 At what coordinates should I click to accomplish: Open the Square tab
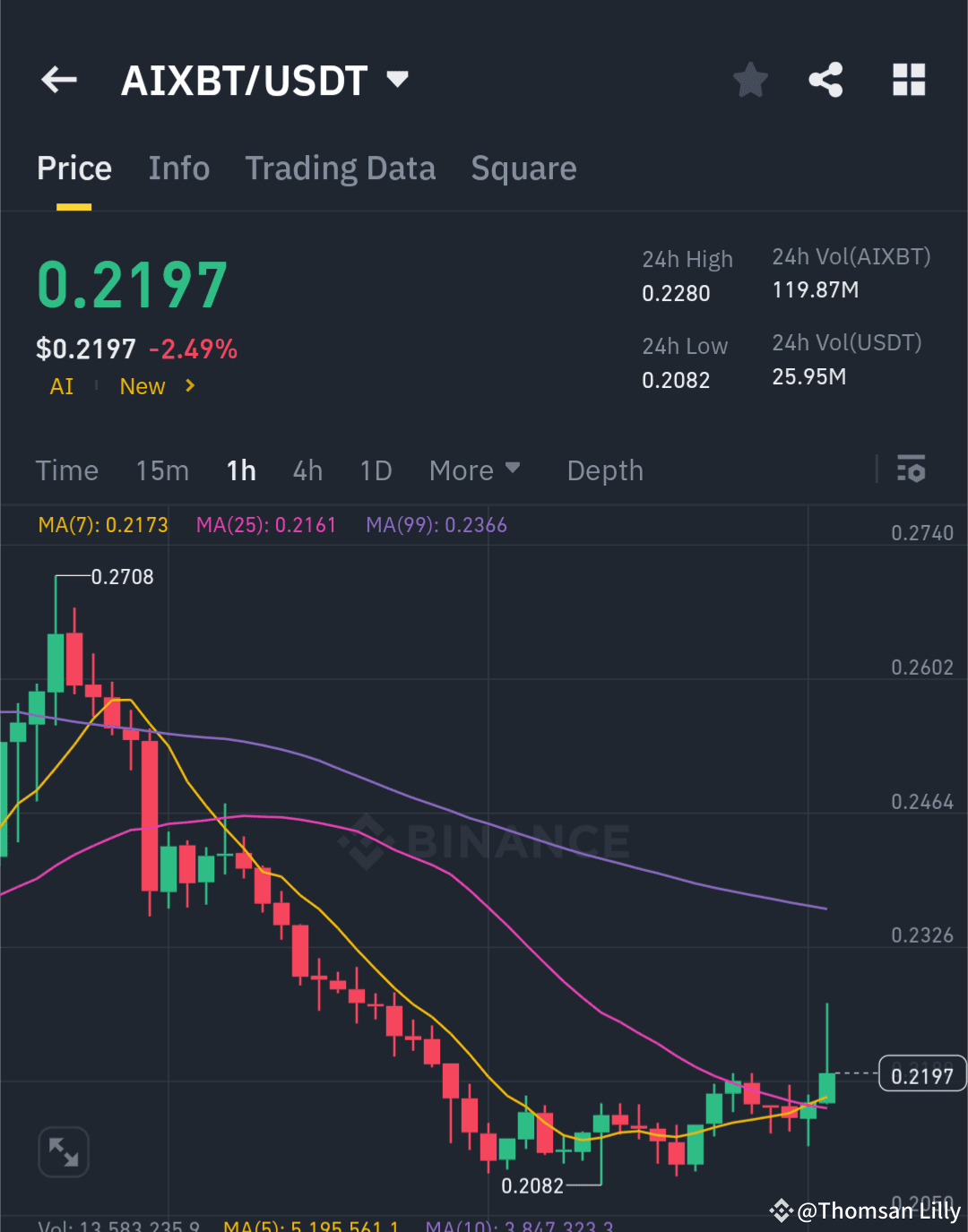[x=523, y=168]
